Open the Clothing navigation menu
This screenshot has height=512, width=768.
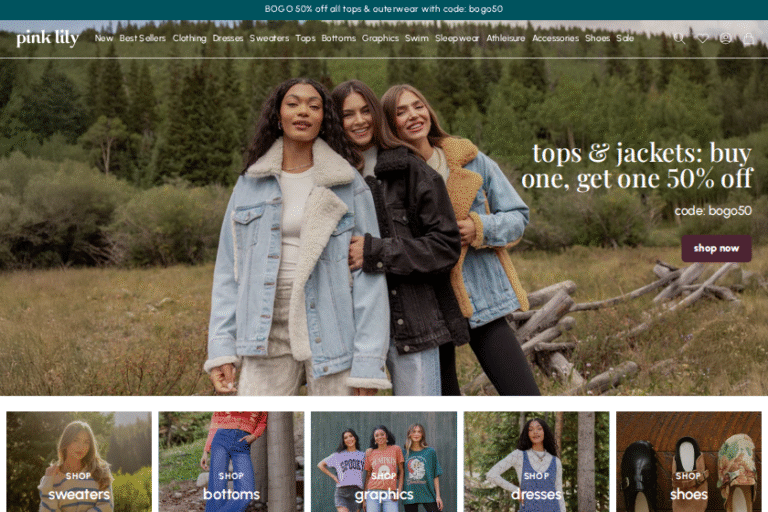tap(189, 38)
